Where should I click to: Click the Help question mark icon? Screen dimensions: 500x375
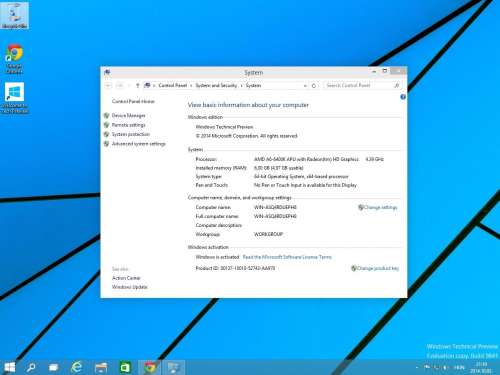pos(403,97)
